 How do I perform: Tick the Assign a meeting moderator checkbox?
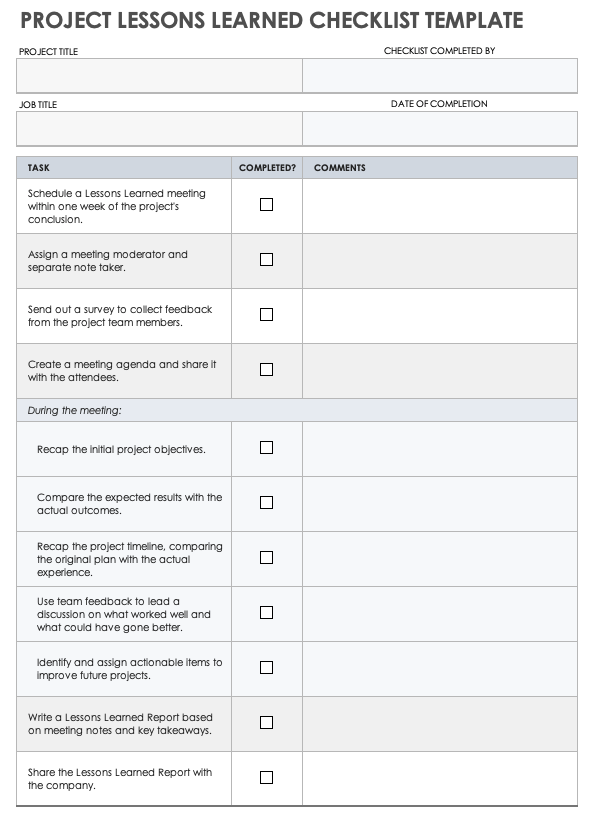266,259
